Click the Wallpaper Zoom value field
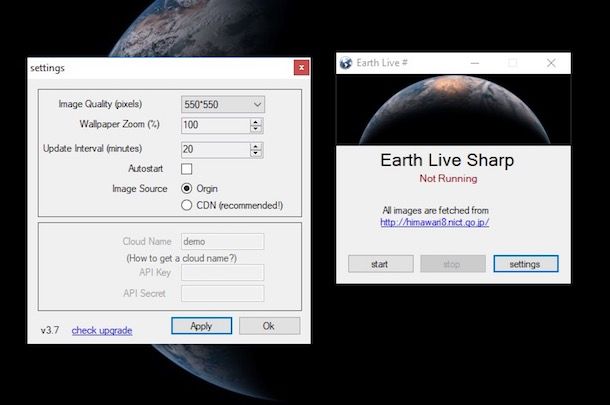Screen dimensions: 610x405 (x=216, y=125)
